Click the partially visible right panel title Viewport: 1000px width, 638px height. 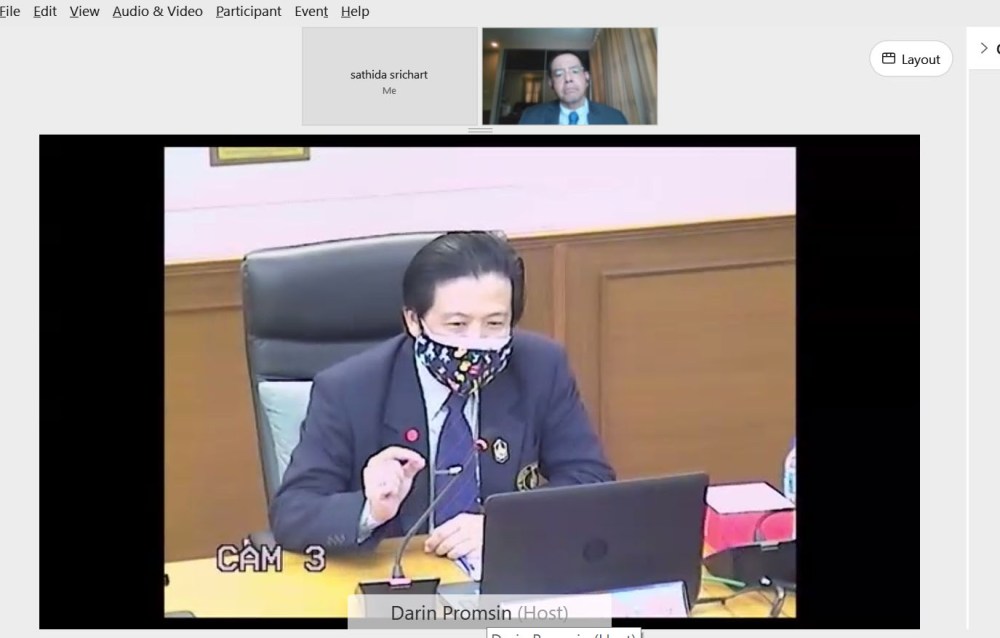pyautogui.click(x=996, y=48)
